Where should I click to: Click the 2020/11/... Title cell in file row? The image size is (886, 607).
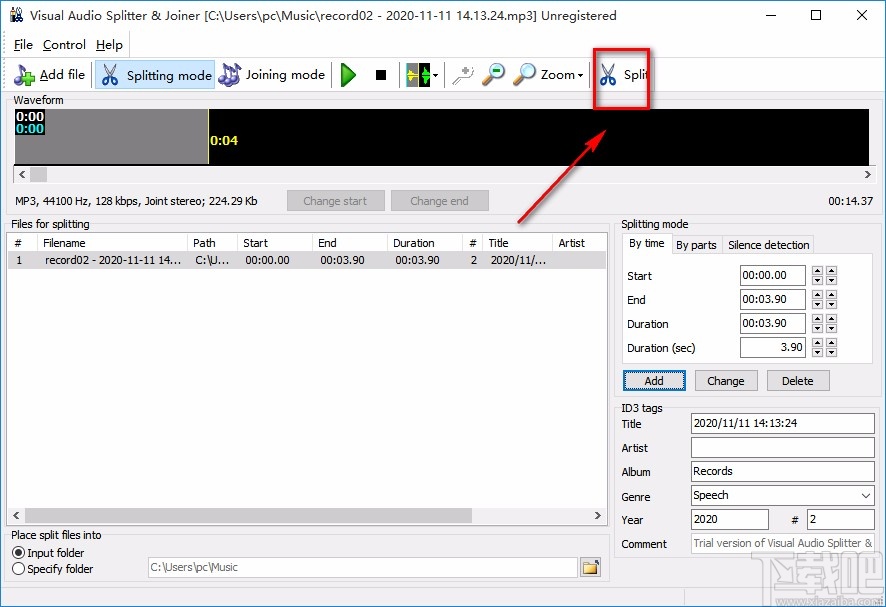click(x=518, y=260)
